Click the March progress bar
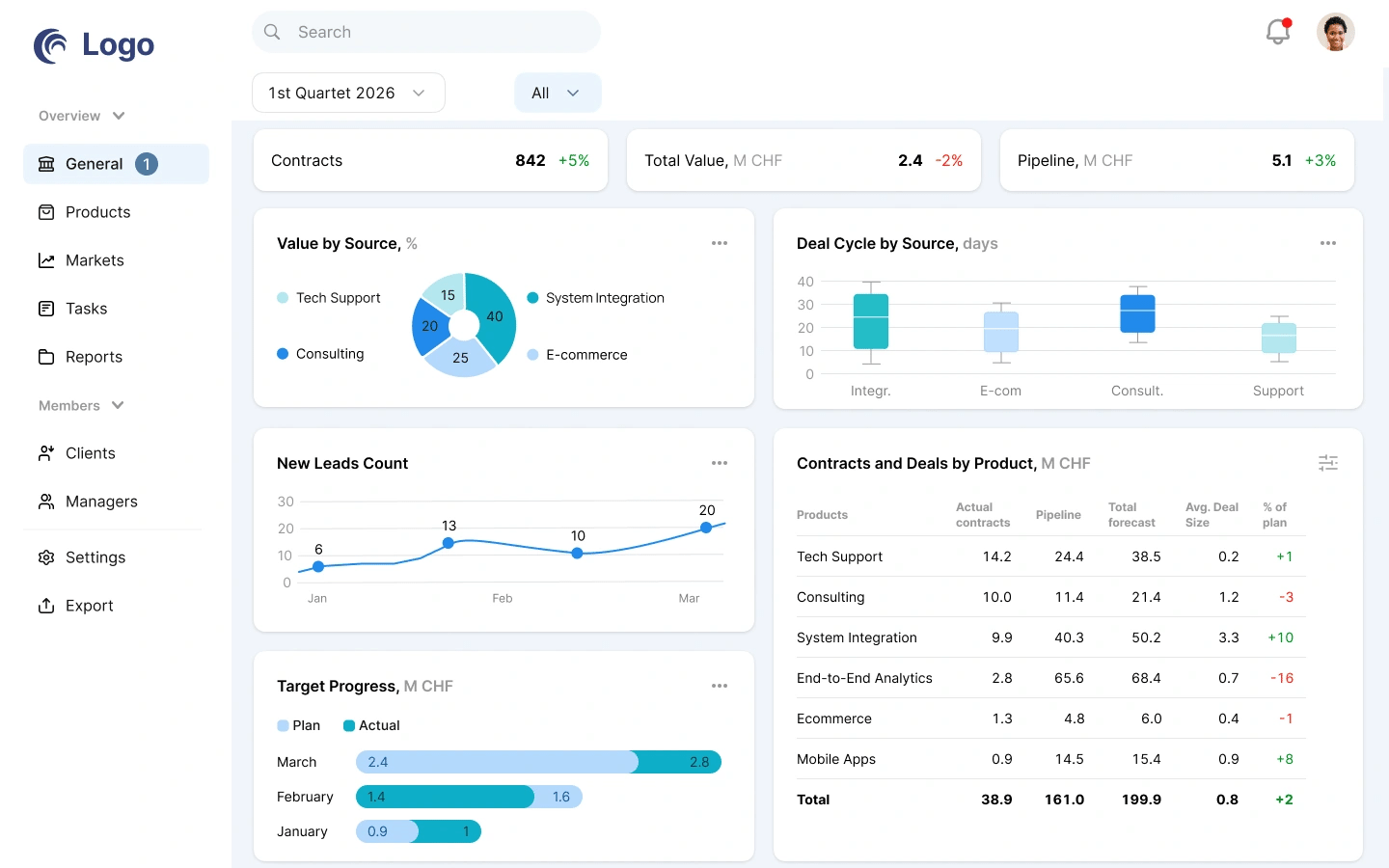 tap(538, 762)
